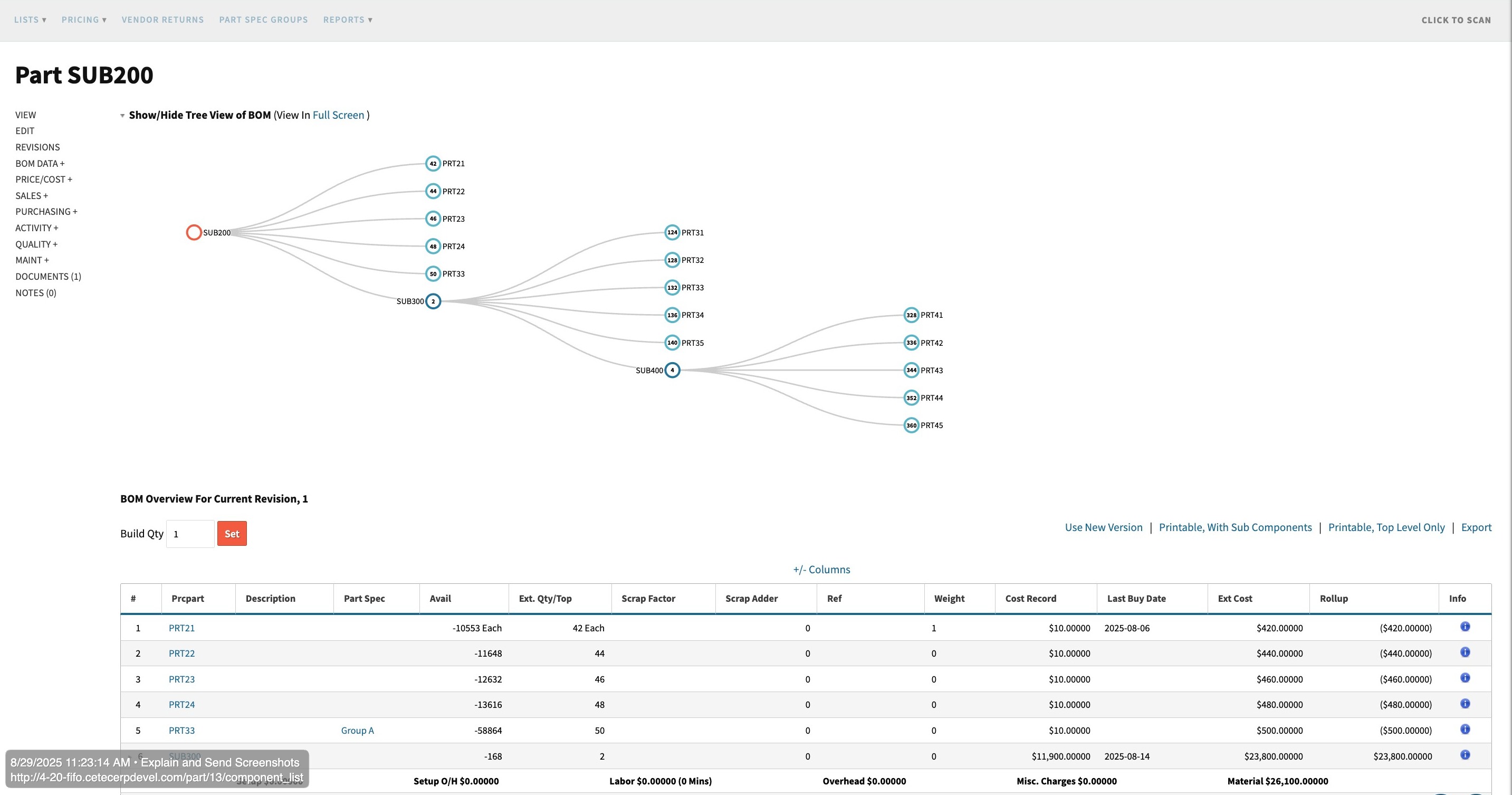Export the BOM overview
This screenshot has width=1512, height=795.
1477,527
